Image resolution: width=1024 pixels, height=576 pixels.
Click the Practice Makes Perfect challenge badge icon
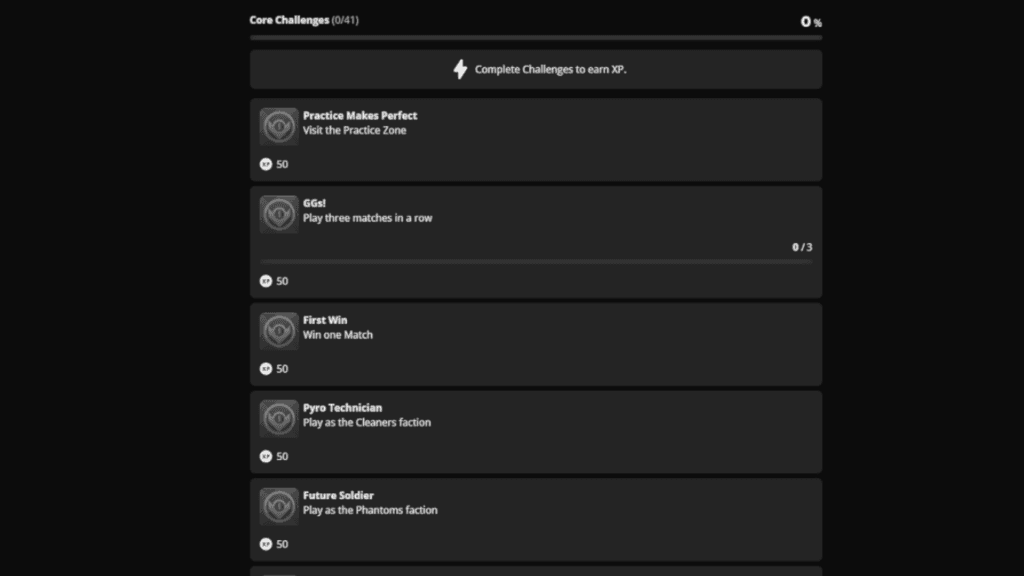(279, 127)
